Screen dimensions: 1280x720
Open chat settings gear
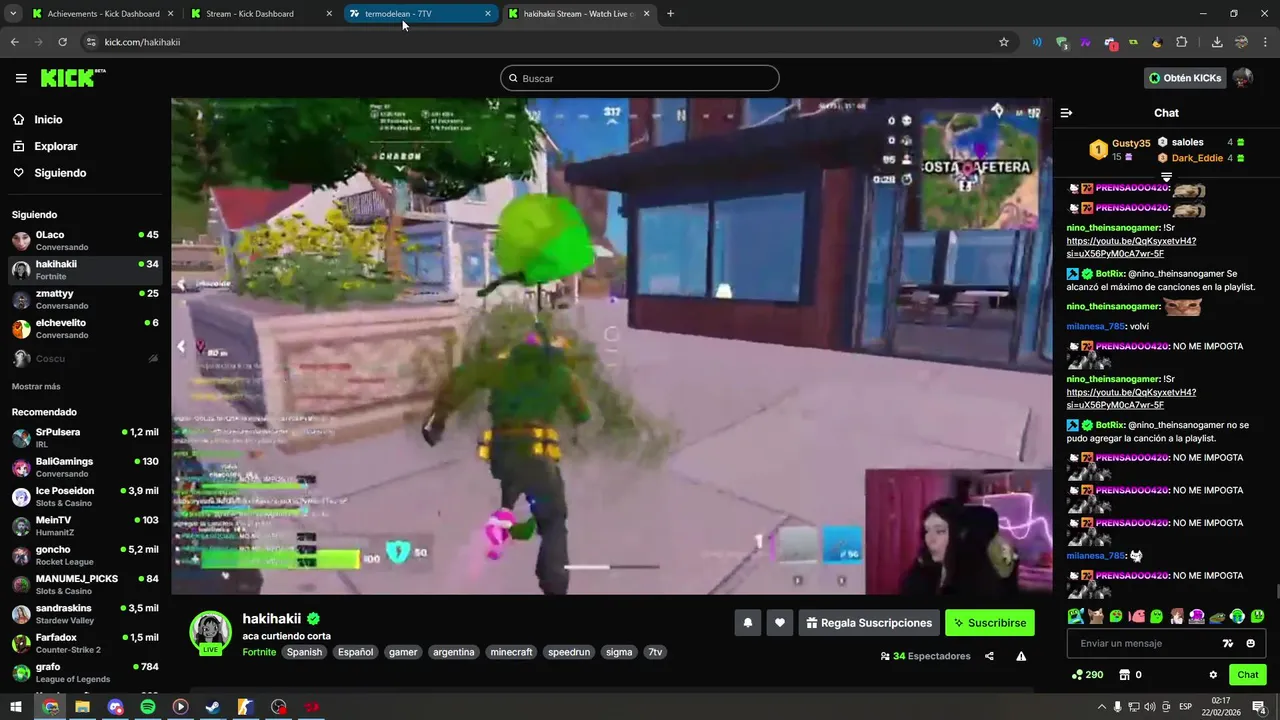click(1213, 675)
